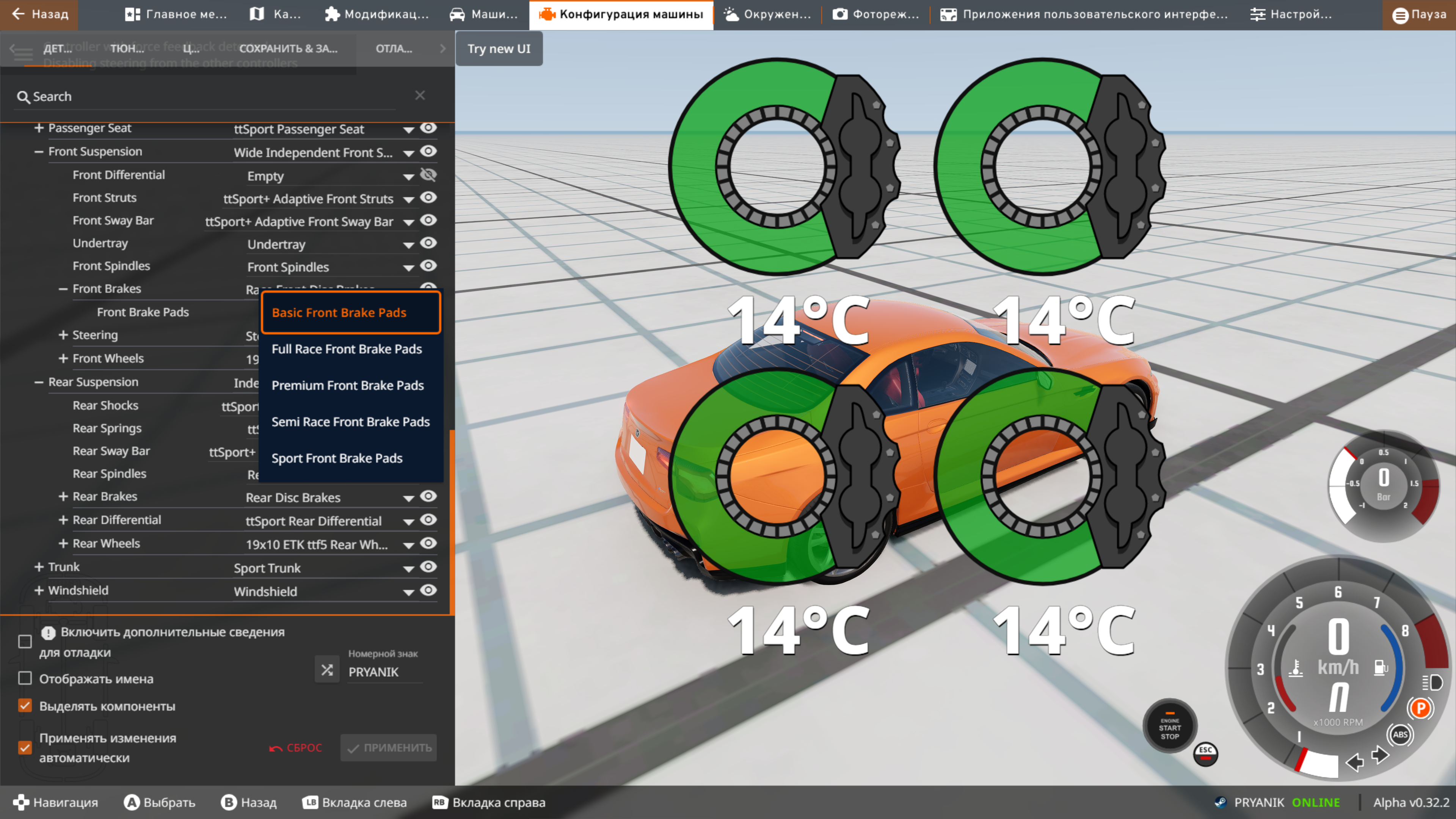Clear search with the X icon

click(419, 96)
